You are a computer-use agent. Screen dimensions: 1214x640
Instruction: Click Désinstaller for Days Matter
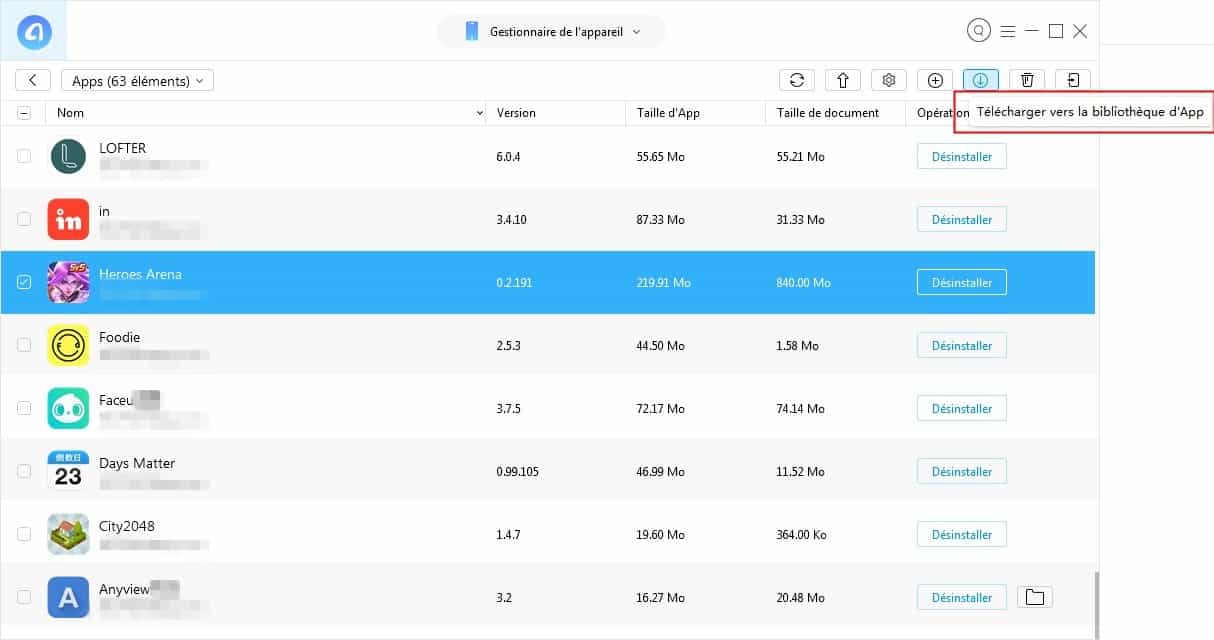click(961, 472)
